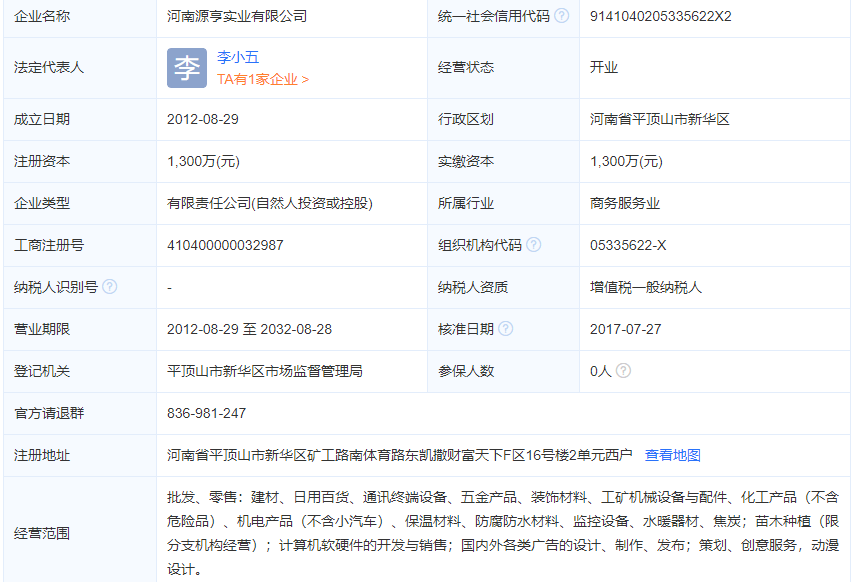Select the company name 河南源亨实业有限公司
Screen dimensions: 851x582
(235, 17)
